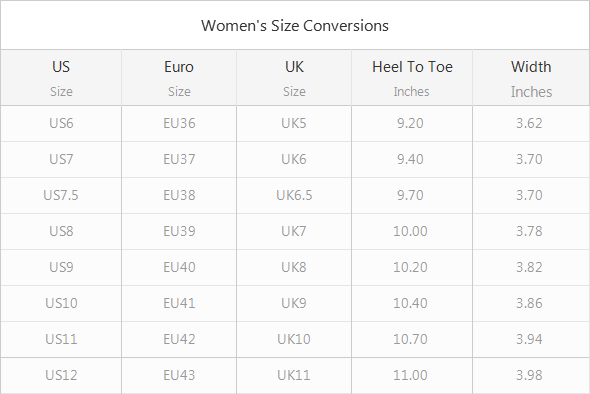Click the UK6.5 cell
Viewport: 590px width, 394px height.
click(x=294, y=196)
